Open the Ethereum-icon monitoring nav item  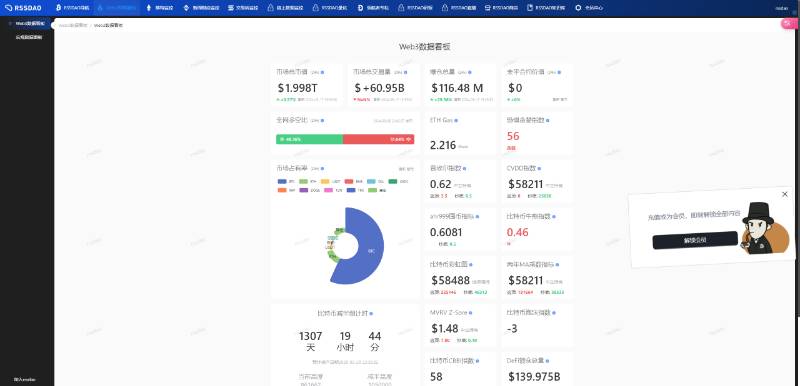(160, 8)
